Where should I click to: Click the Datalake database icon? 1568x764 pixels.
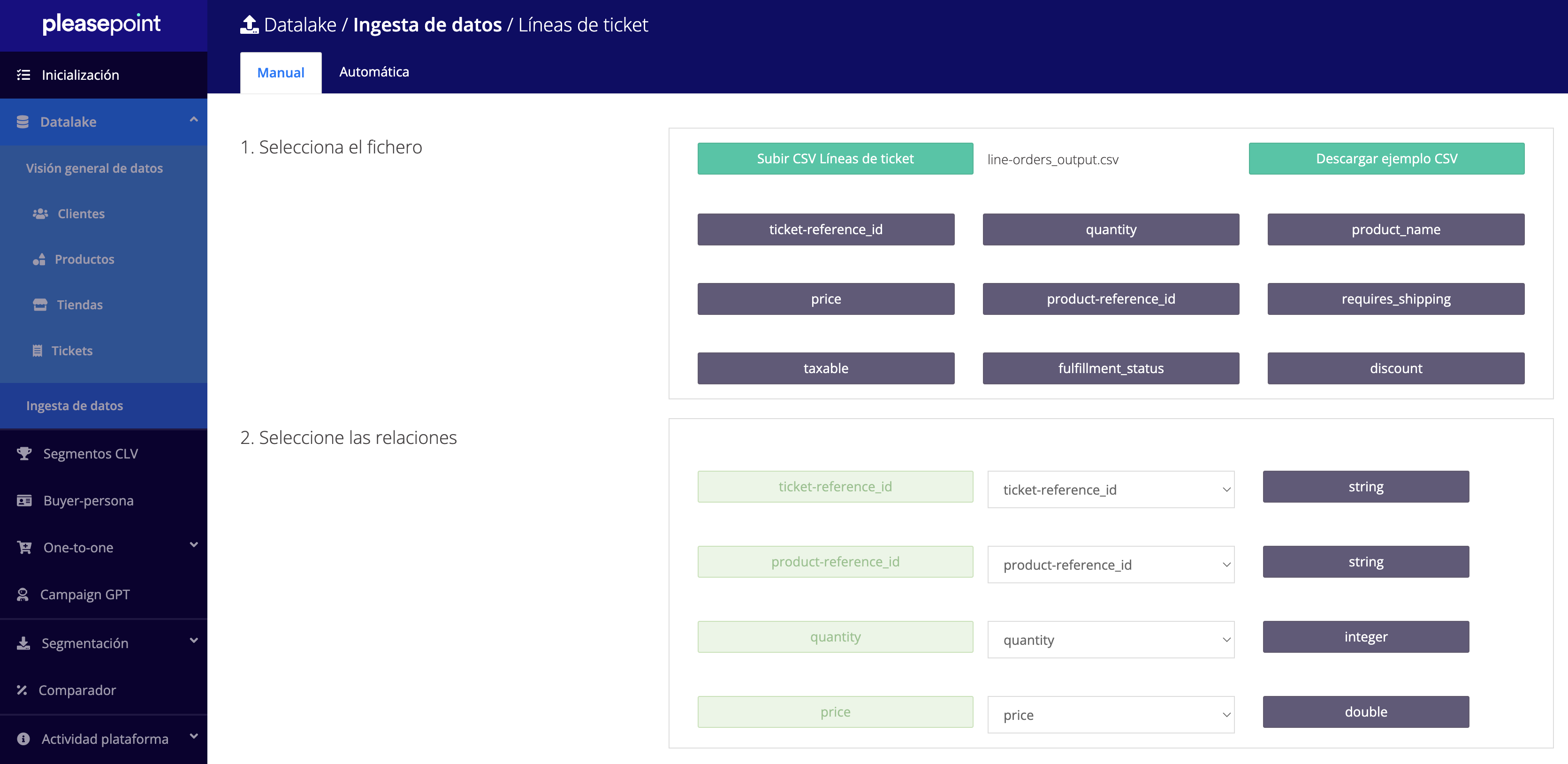click(23, 122)
